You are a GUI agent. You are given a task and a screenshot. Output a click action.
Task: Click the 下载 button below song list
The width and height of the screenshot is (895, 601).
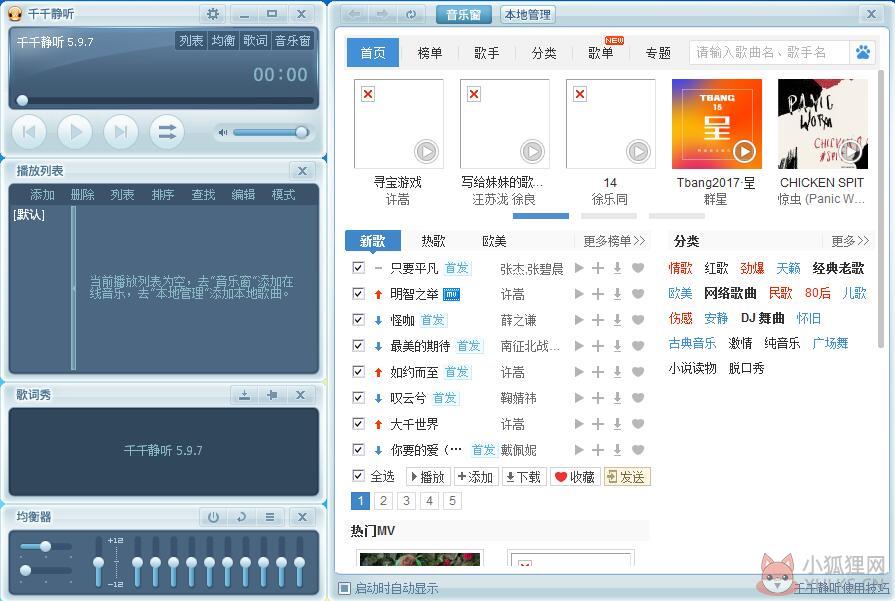coord(524,477)
